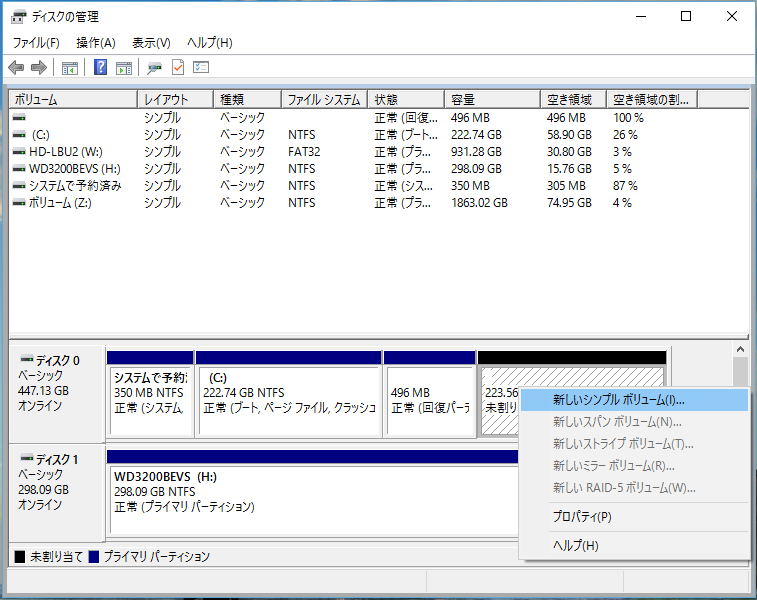757x600 pixels.
Task: Click disabled 新しい RAID-5 ボリューム(W)... entry
Action: [x=634, y=488]
